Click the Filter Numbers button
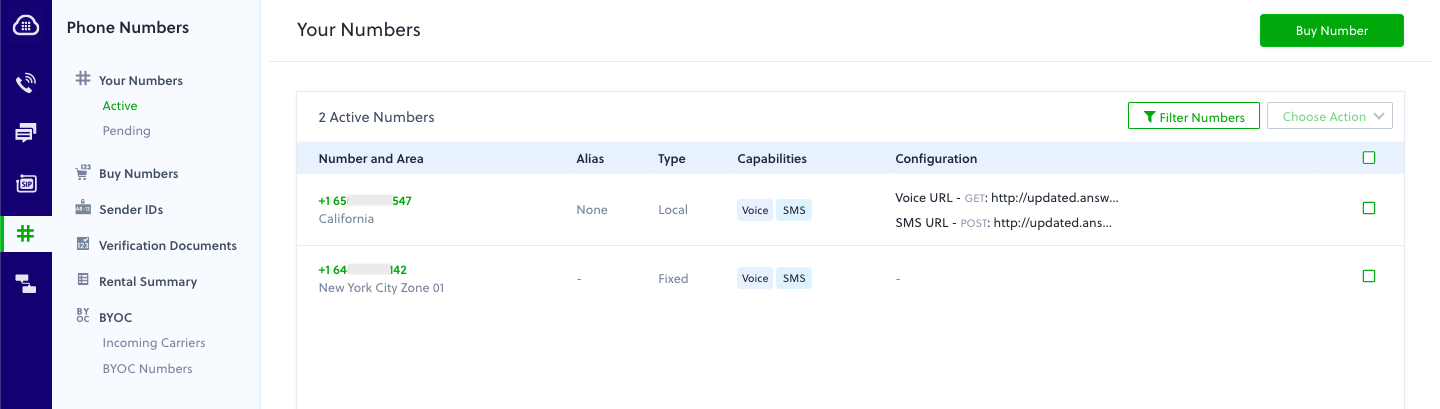Image resolution: width=1440 pixels, height=409 pixels. (1193, 116)
